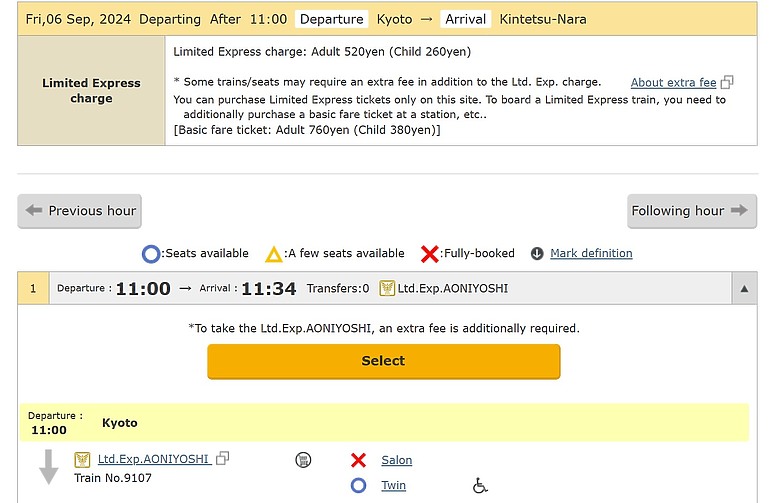
Task: Click the external window icon beside About extra fee
Action: pos(727,82)
